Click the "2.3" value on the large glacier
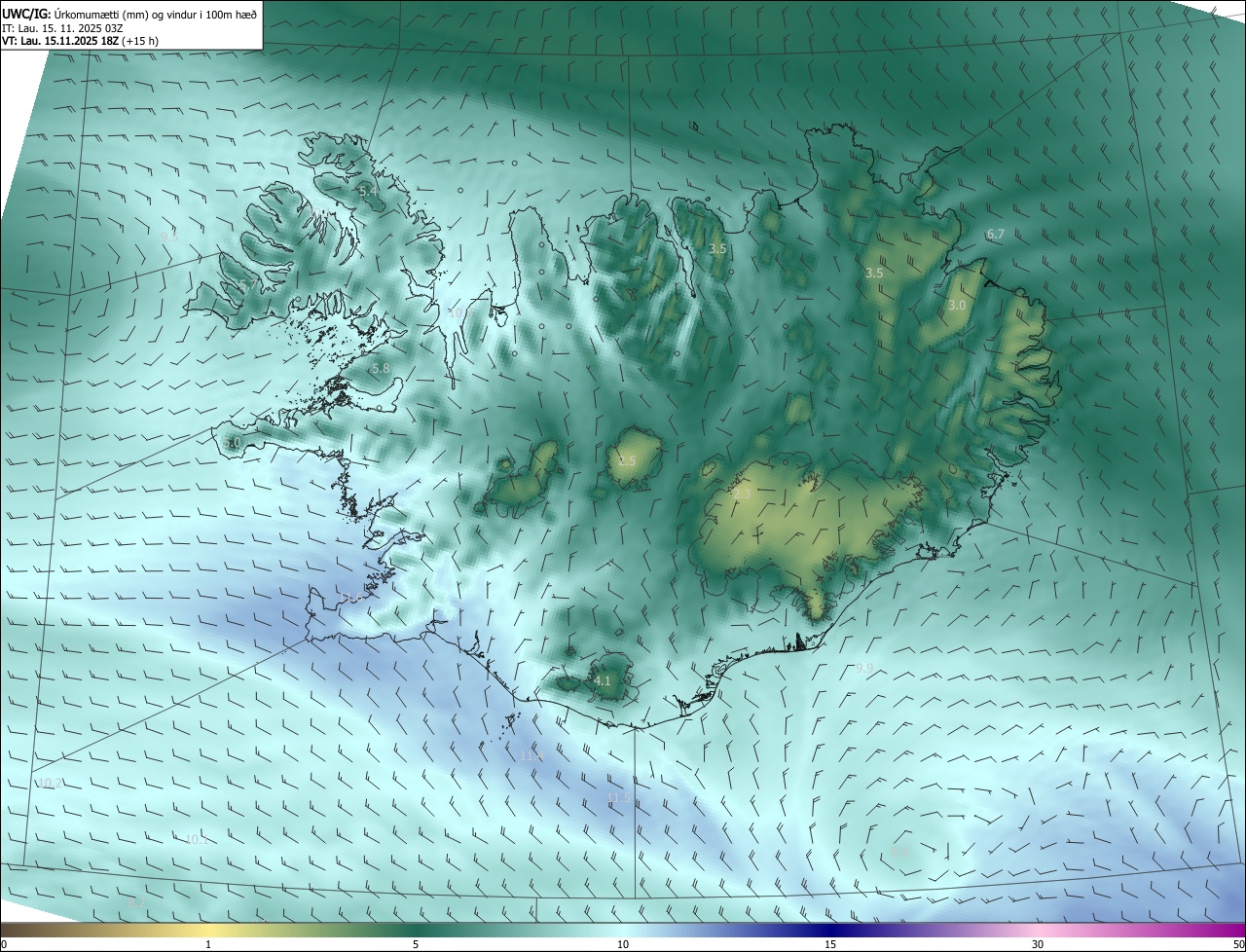Image resolution: width=1246 pixels, height=952 pixels. tap(743, 494)
